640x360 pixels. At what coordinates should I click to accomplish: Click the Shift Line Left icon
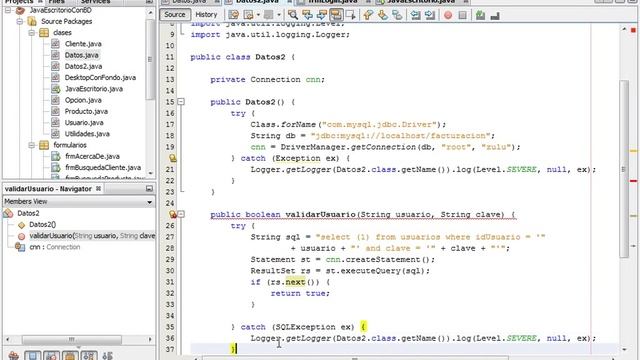tap(416, 15)
